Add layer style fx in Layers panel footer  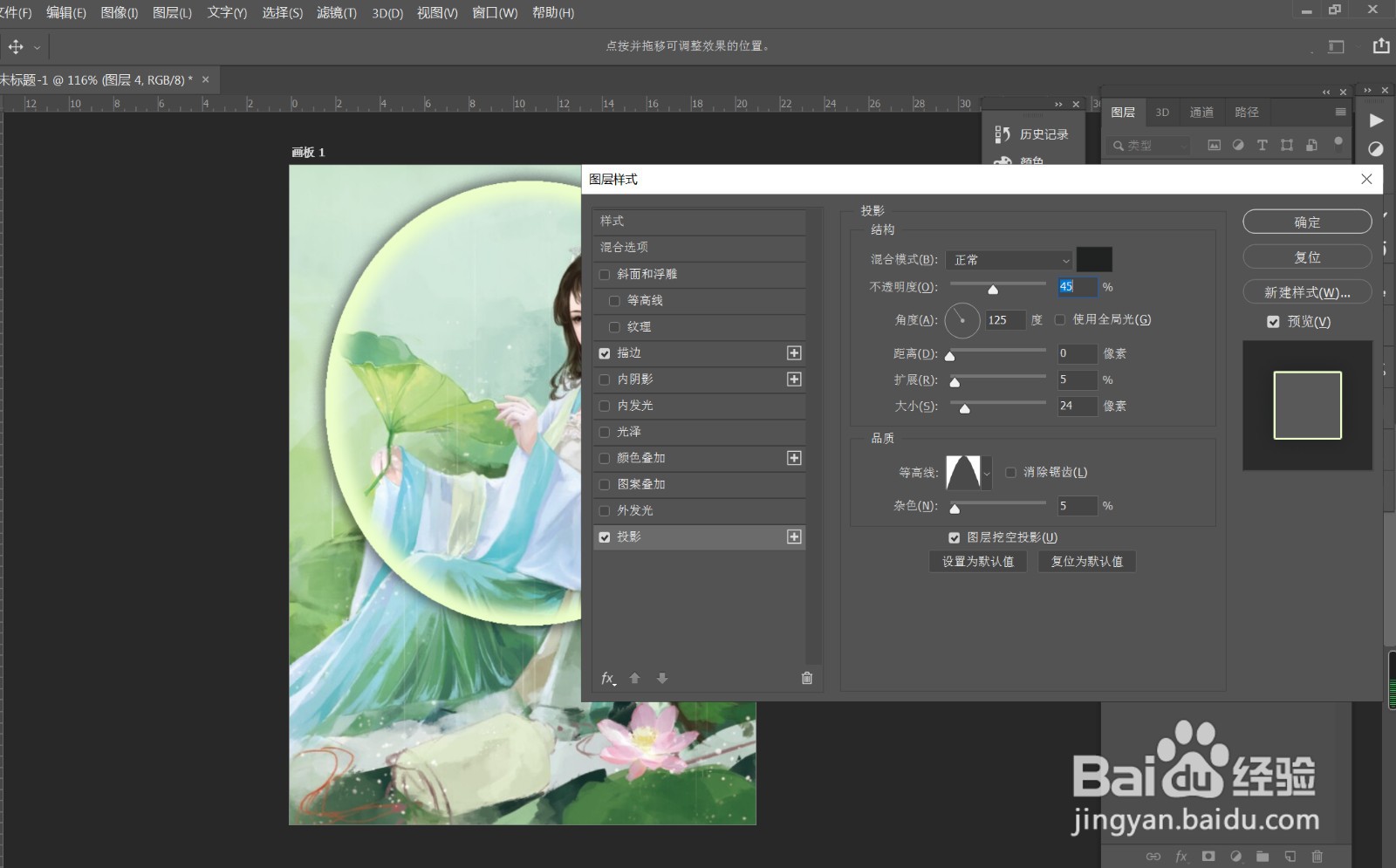coord(1181,857)
